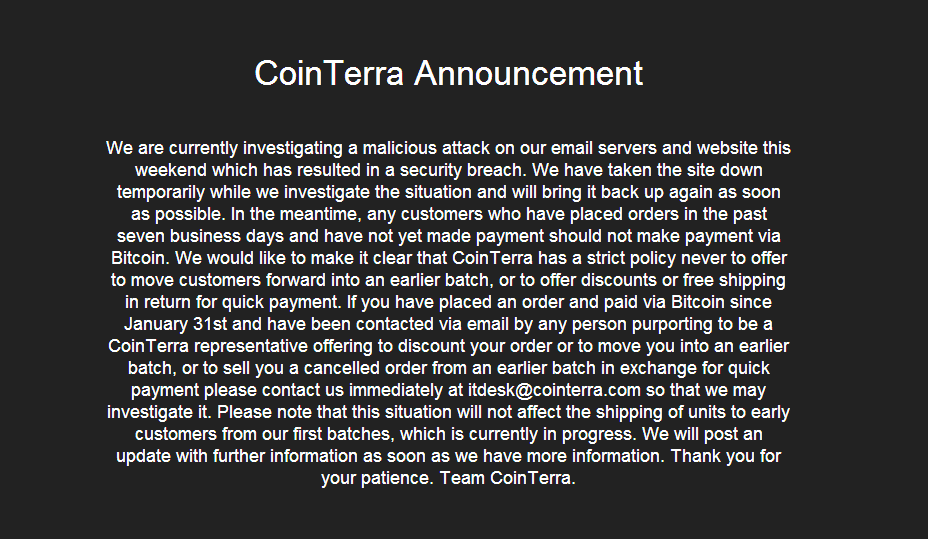
Task: Click the word "Bitcoin." starting the sixth line
Action: point(140,259)
